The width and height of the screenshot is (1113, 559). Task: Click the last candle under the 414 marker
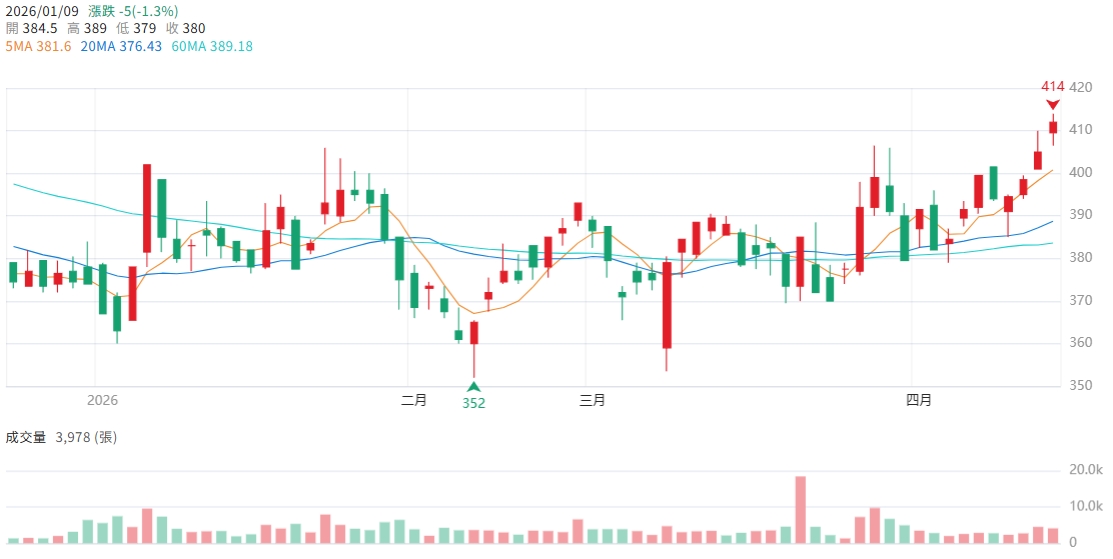pos(1053,127)
